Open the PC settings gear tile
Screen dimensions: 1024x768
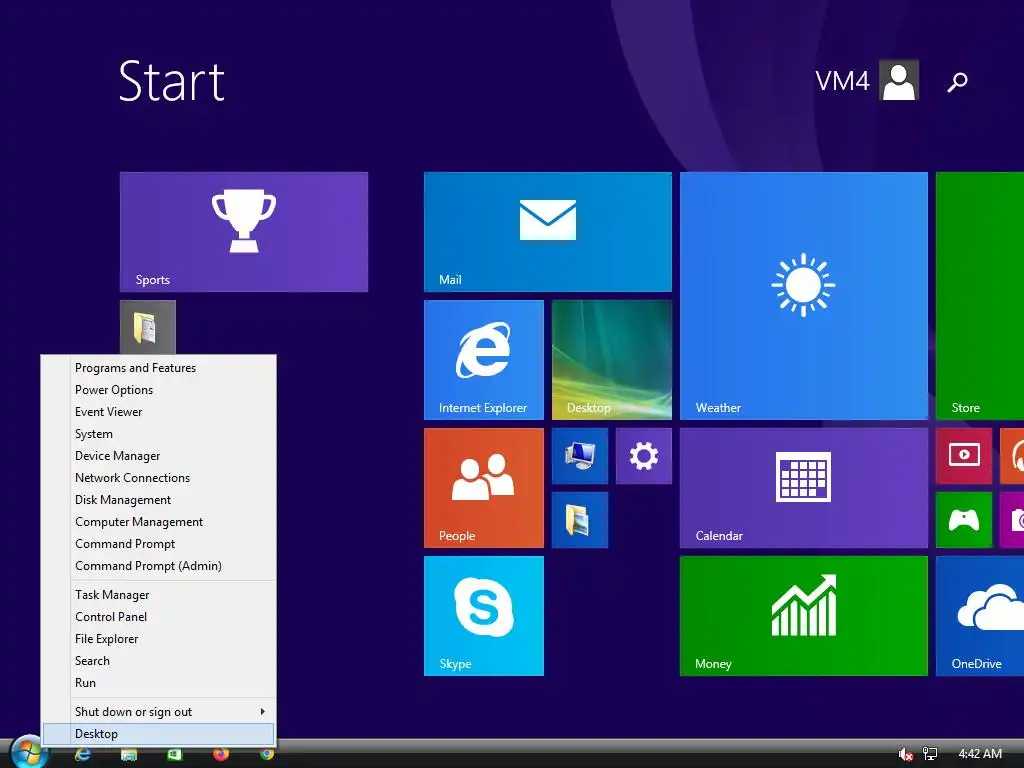[x=643, y=456]
